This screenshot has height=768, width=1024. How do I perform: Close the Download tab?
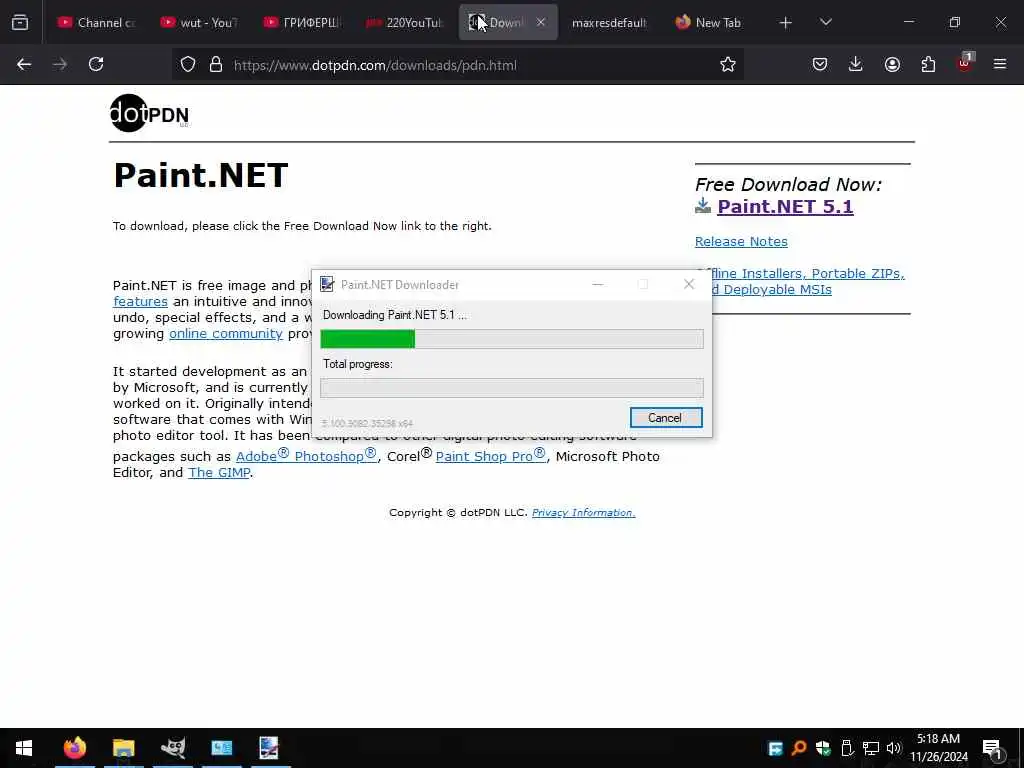pyautogui.click(x=541, y=22)
